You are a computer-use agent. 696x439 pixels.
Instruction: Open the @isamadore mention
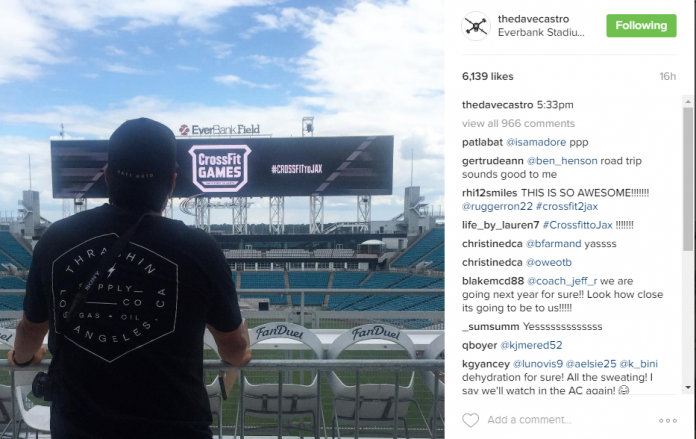coord(536,142)
